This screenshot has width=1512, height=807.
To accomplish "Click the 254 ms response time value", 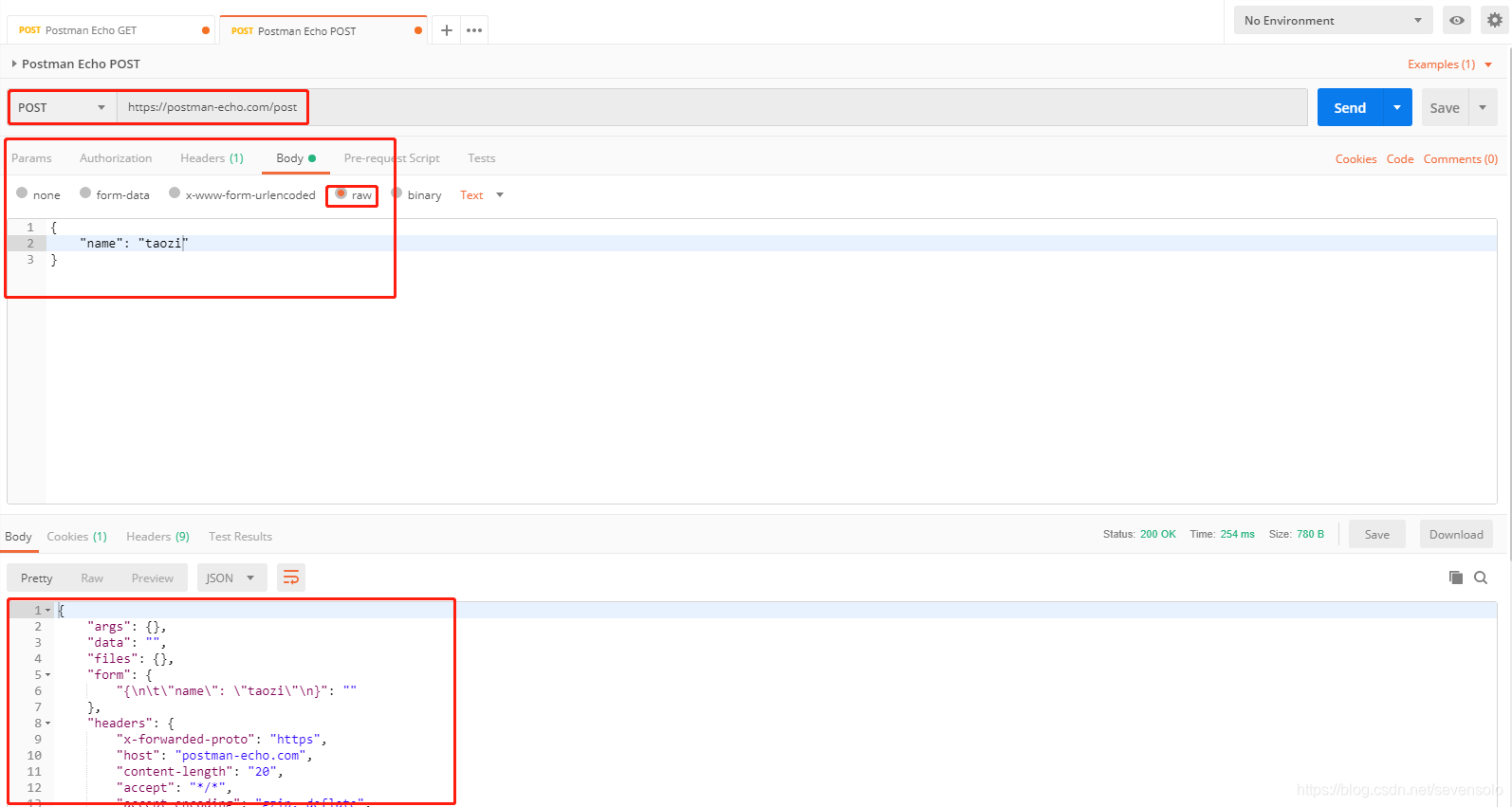I will (x=1237, y=534).
